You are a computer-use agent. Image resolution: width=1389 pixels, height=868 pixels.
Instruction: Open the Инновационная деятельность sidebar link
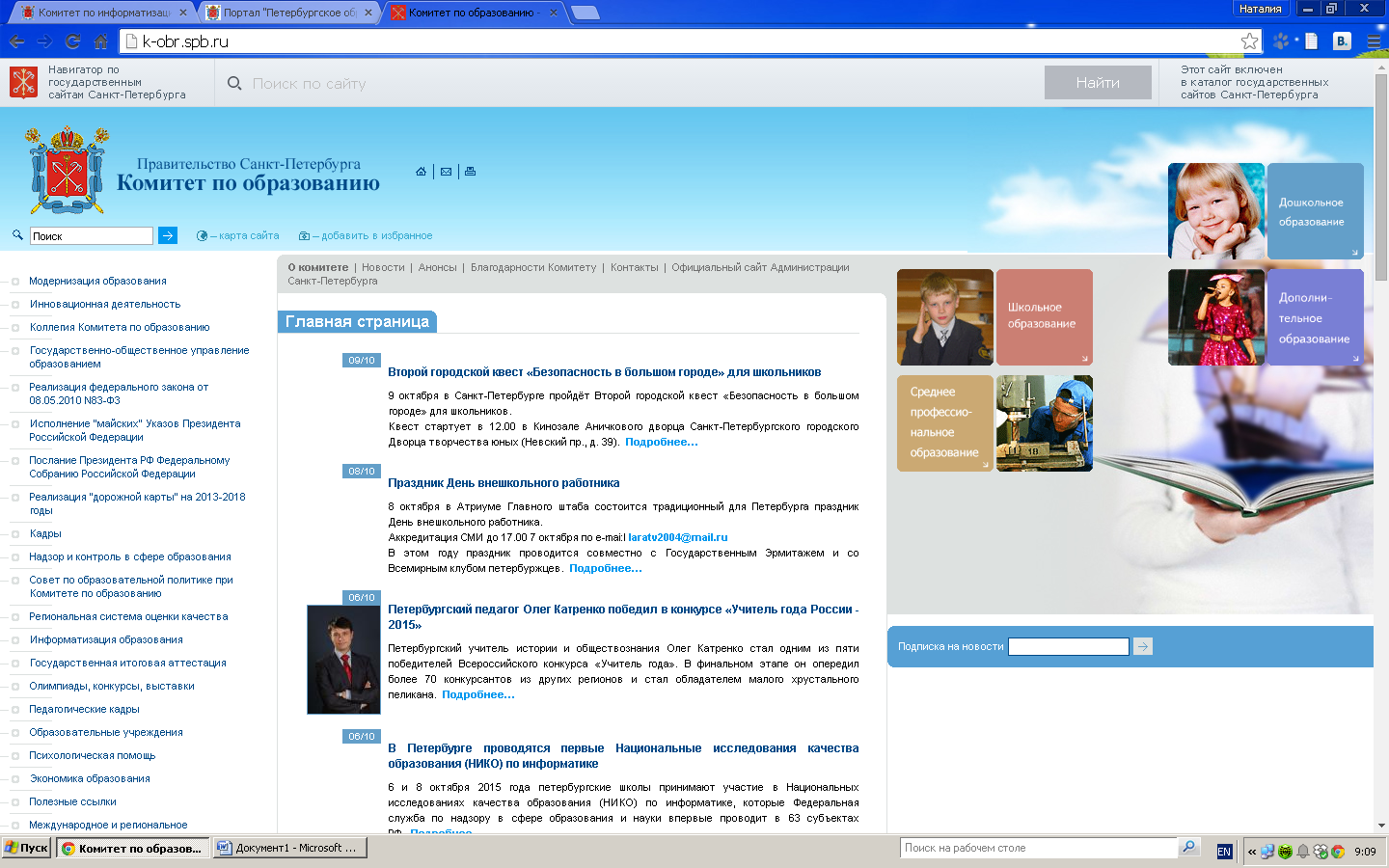pyautogui.click(x=105, y=304)
